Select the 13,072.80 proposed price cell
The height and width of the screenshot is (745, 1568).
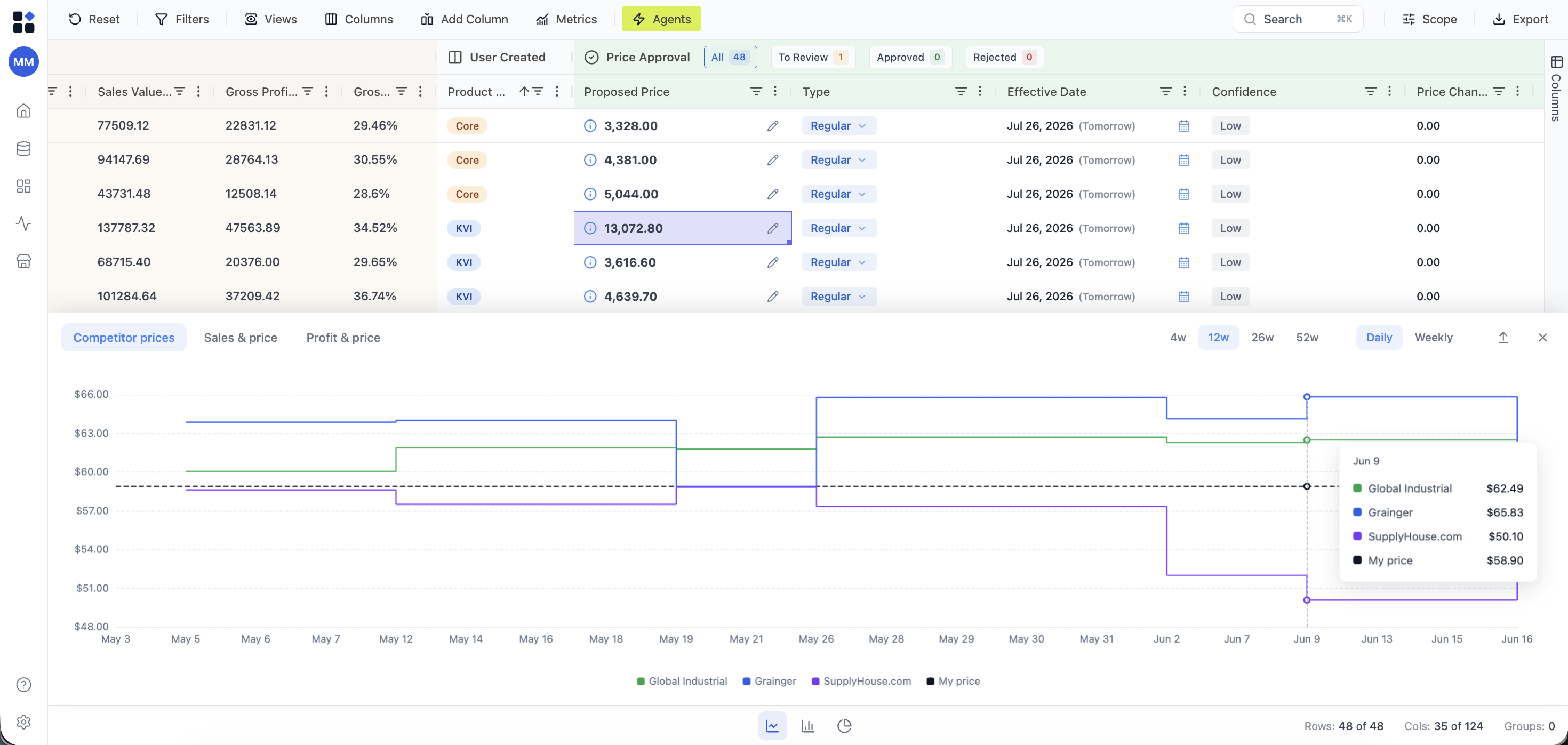pos(682,228)
